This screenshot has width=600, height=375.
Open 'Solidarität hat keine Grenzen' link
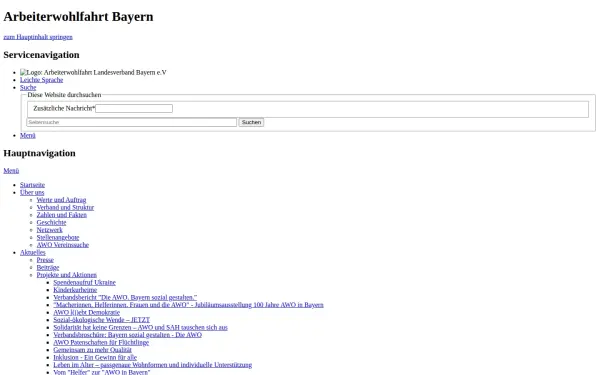point(141,328)
